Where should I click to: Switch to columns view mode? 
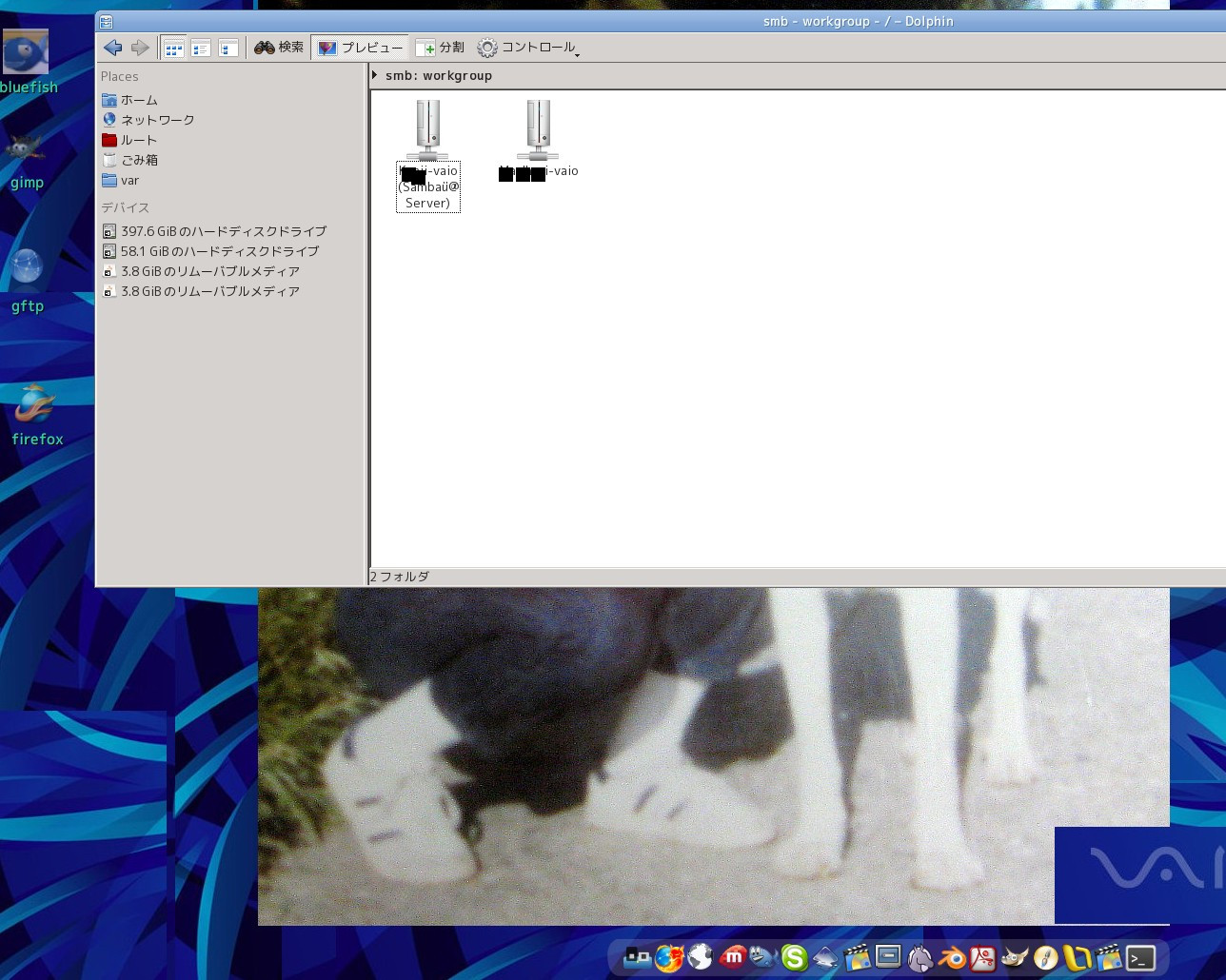click(227, 48)
